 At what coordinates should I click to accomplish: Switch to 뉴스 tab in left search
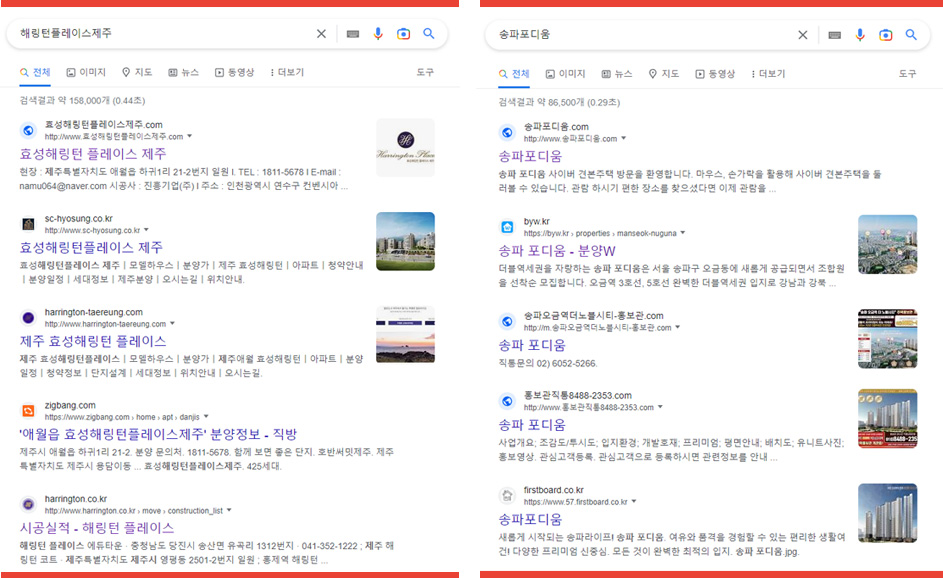pos(183,73)
